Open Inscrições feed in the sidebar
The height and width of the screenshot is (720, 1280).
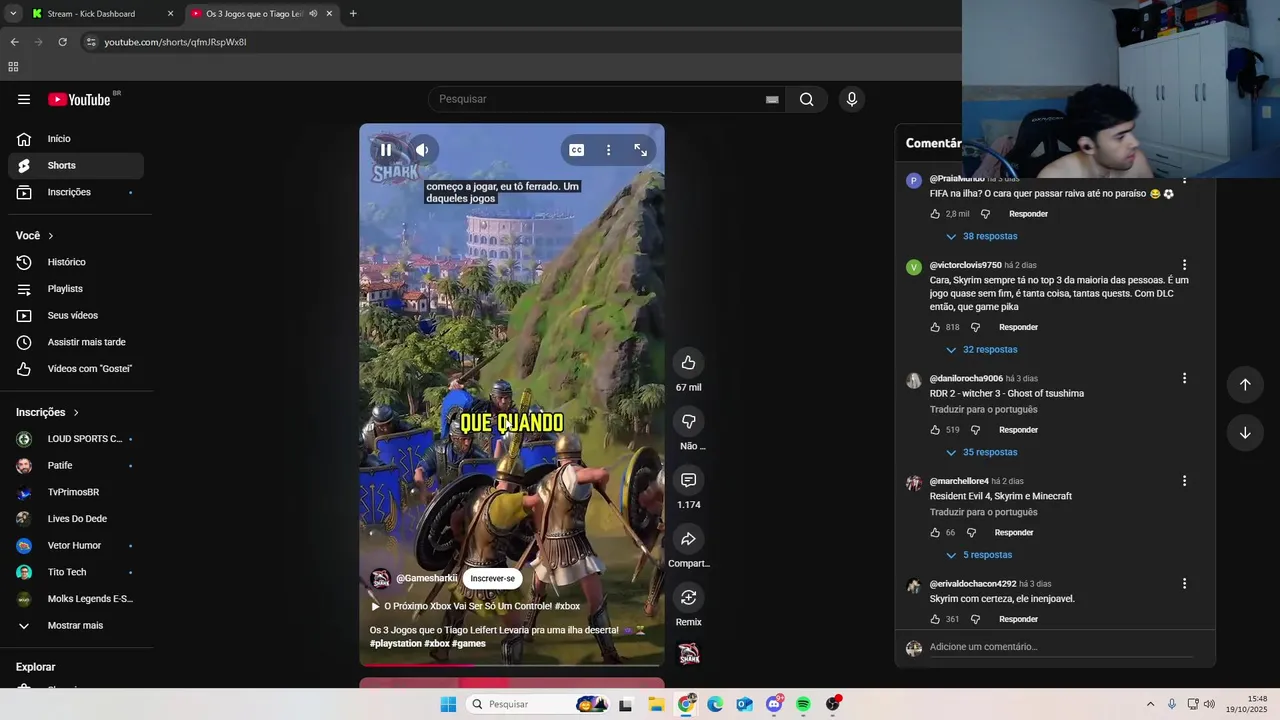pyautogui.click(x=76, y=192)
